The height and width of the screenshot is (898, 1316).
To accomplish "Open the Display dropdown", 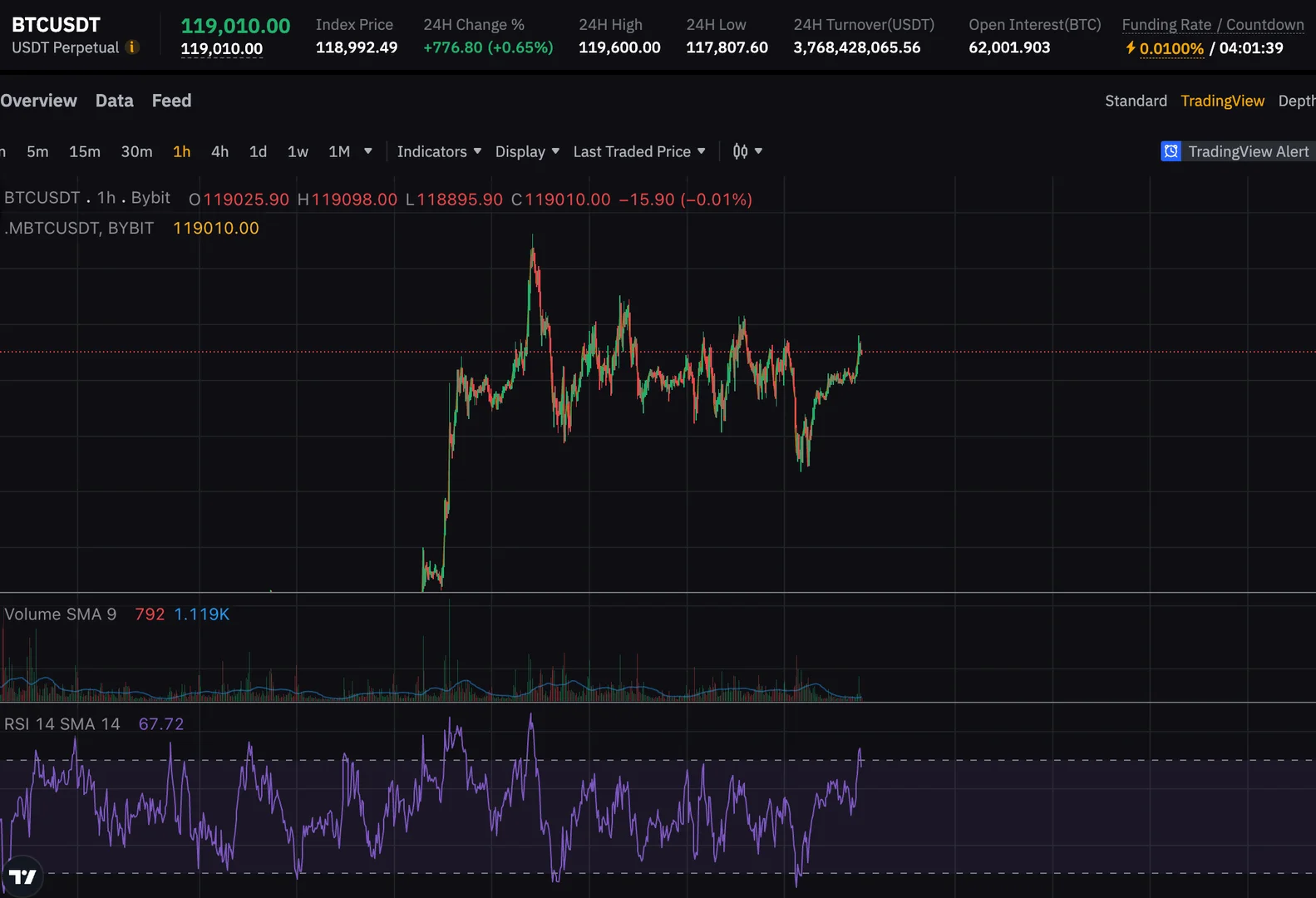I will [527, 151].
